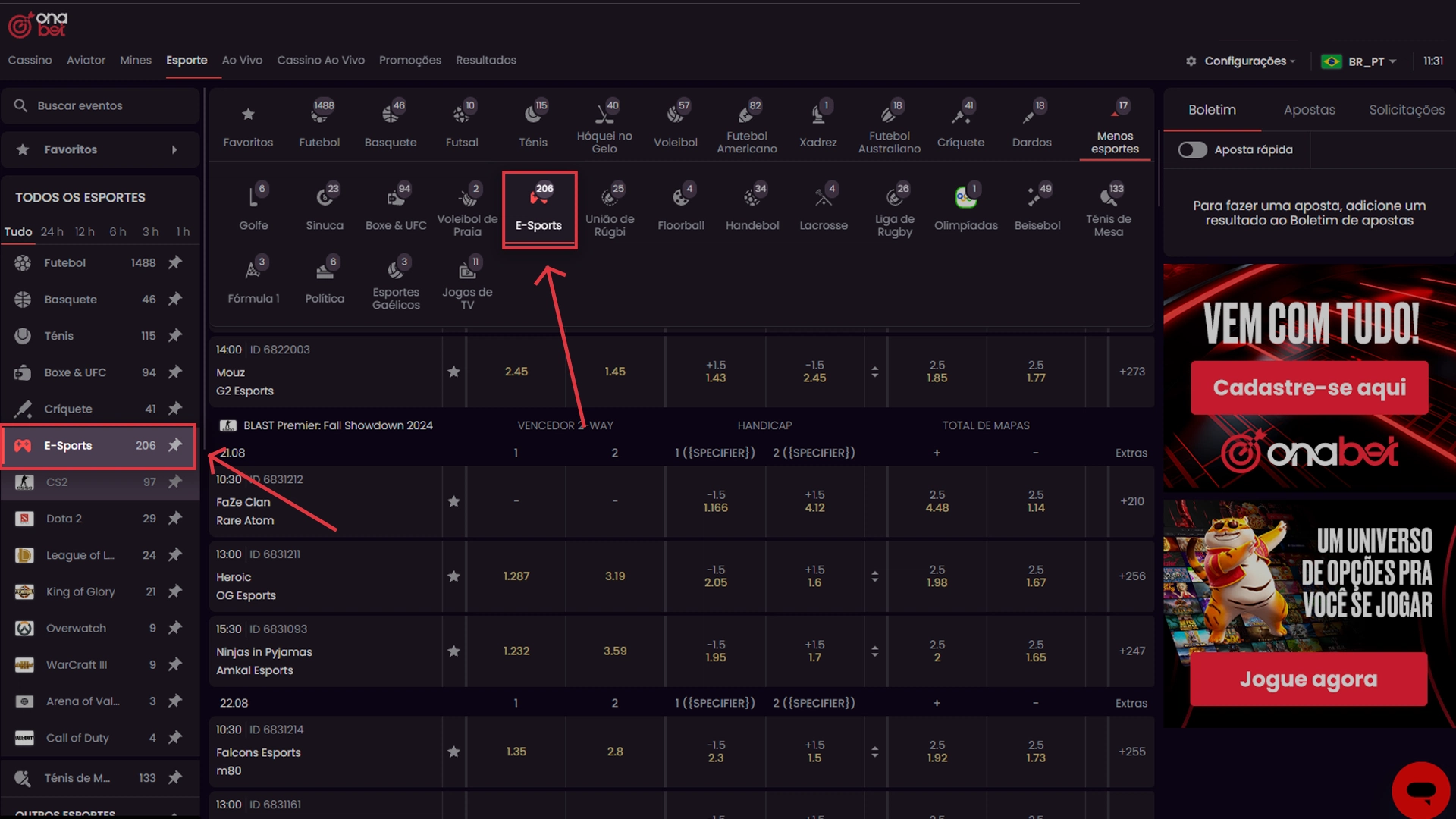This screenshot has height=819, width=1456.
Task: Switch to the Apostas tab
Action: tap(1309, 110)
